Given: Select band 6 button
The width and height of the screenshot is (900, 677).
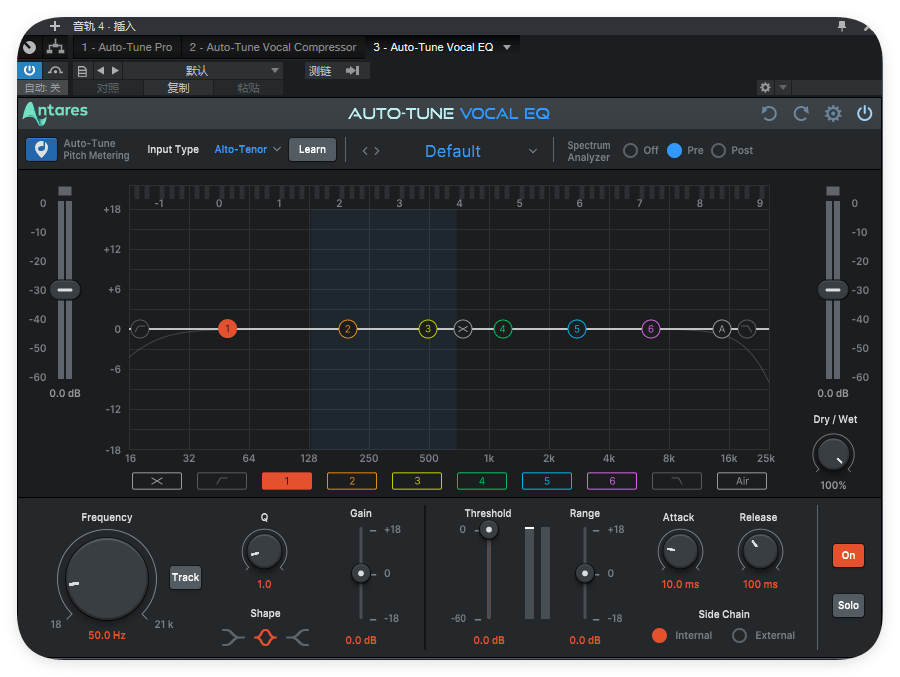Looking at the screenshot, I should click(x=612, y=481).
